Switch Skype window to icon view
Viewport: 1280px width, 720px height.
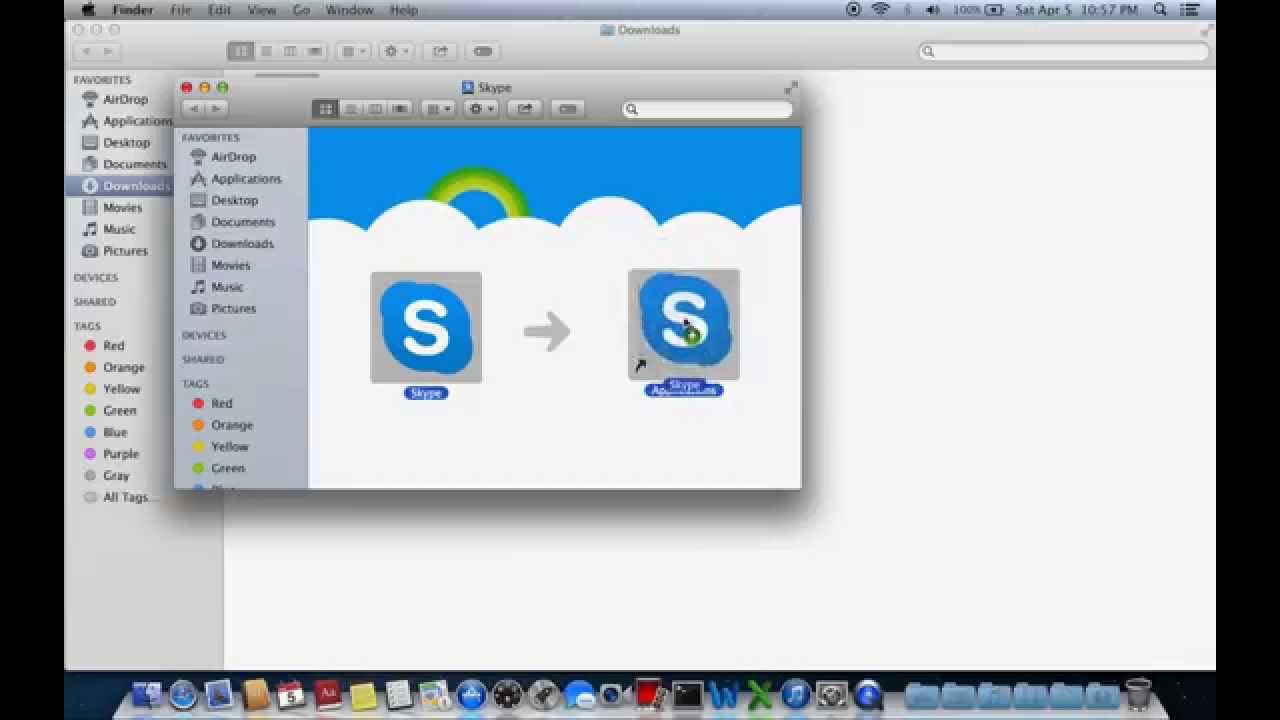[325, 109]
